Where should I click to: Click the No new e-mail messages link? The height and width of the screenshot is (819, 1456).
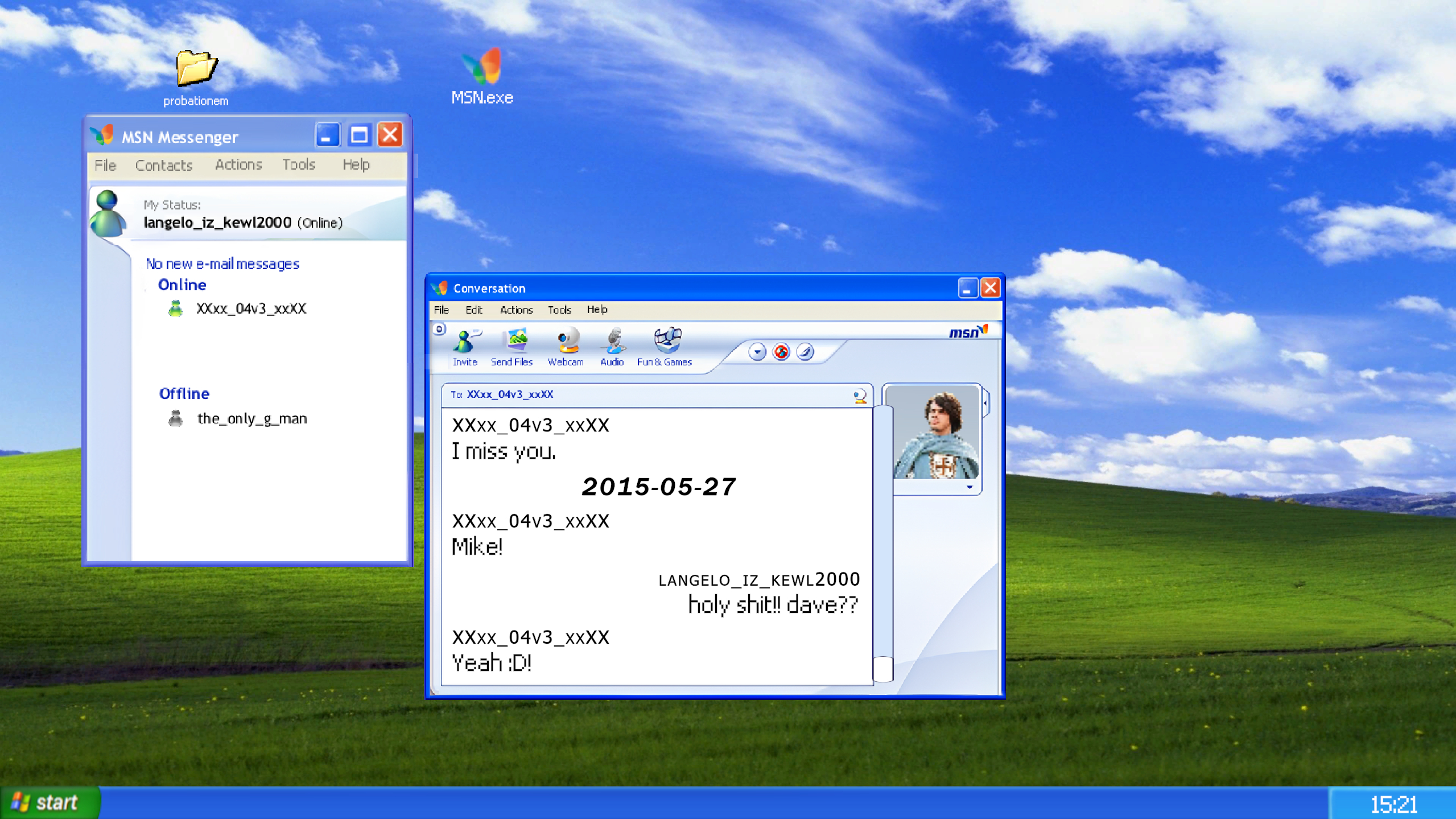click(x=222, y=264)
